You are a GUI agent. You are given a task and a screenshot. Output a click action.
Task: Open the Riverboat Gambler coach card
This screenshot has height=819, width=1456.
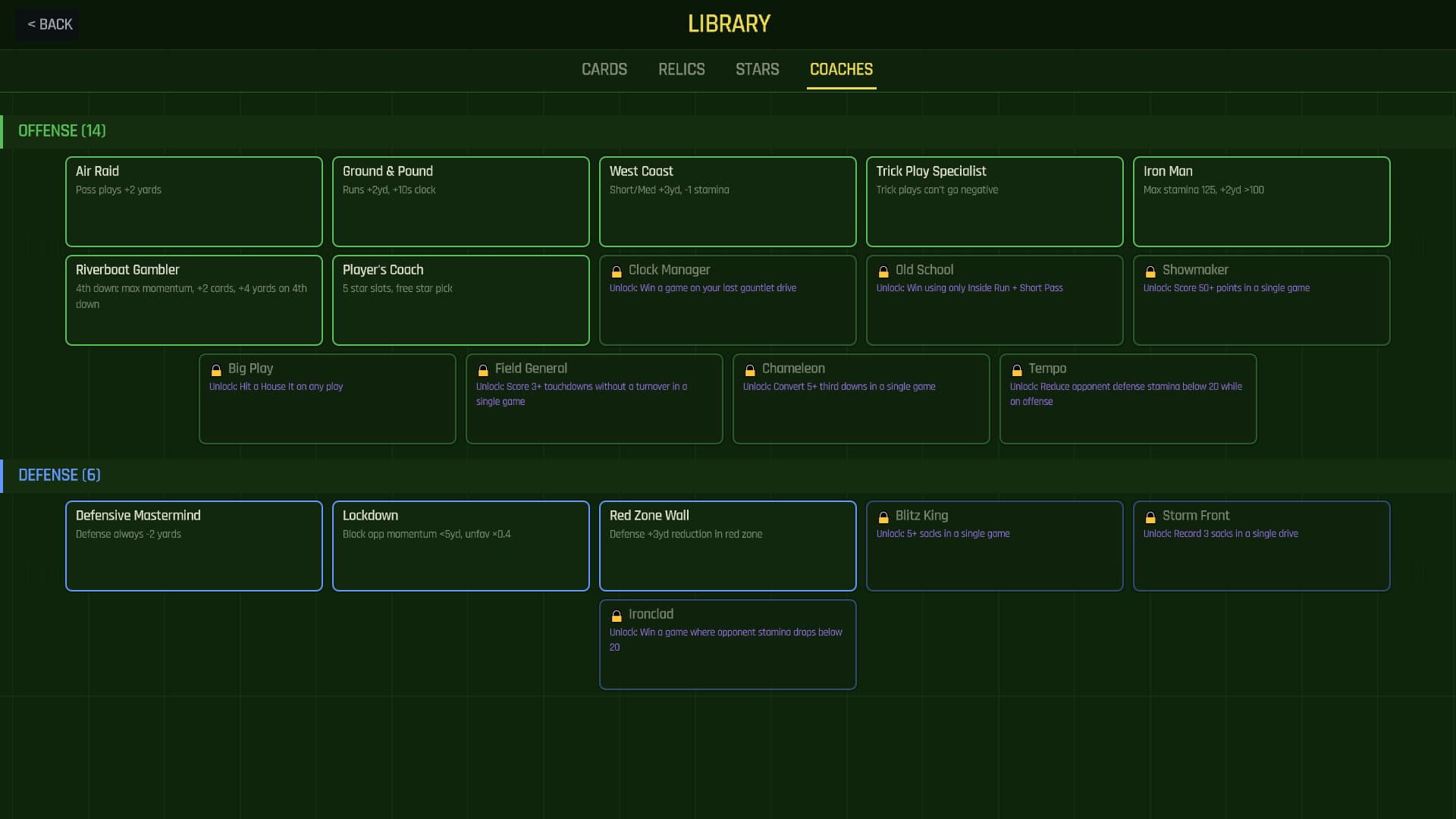click(x=193, y=300)
